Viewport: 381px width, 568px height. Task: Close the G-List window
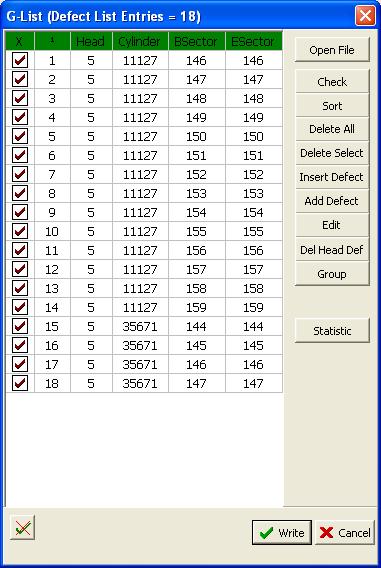click(365, 16)
